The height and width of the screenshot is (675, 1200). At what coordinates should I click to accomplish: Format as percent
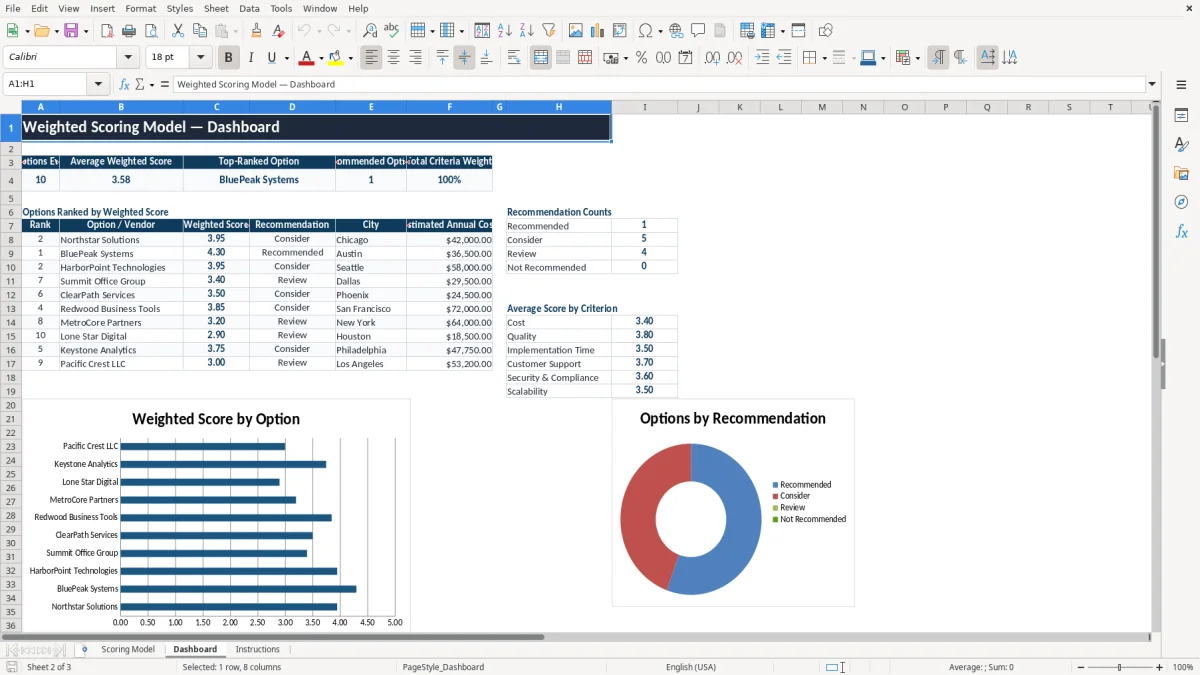(641, 58)
